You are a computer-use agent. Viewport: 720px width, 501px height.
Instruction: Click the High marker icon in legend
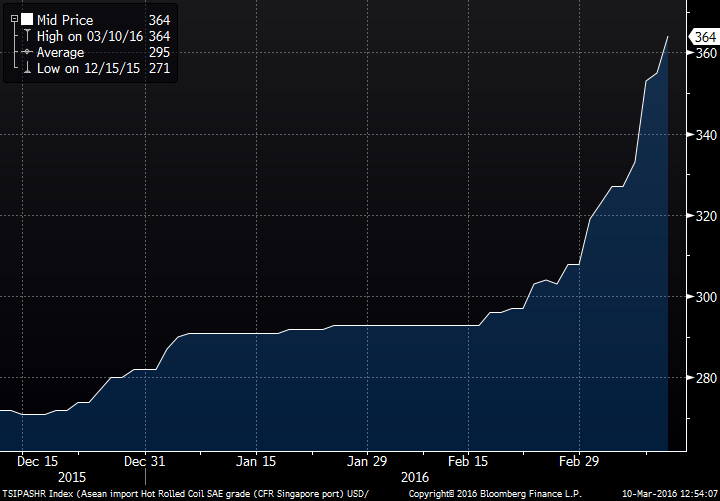pos(27,36)
